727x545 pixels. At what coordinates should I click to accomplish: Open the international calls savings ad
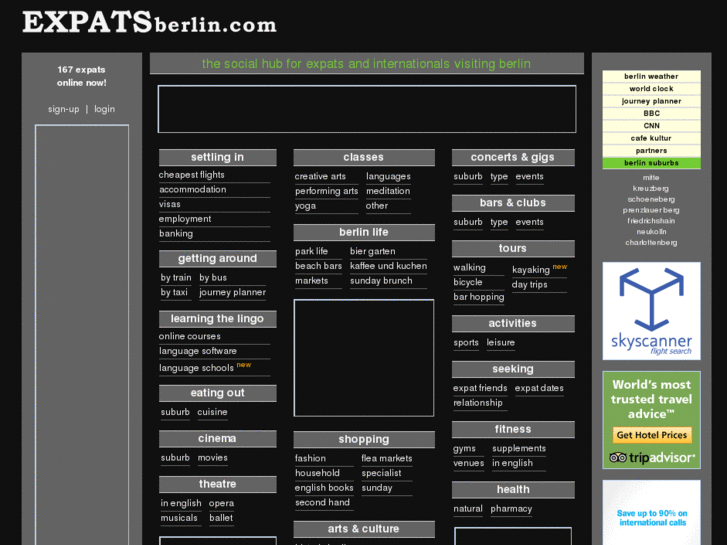click(x=651, y=513)
